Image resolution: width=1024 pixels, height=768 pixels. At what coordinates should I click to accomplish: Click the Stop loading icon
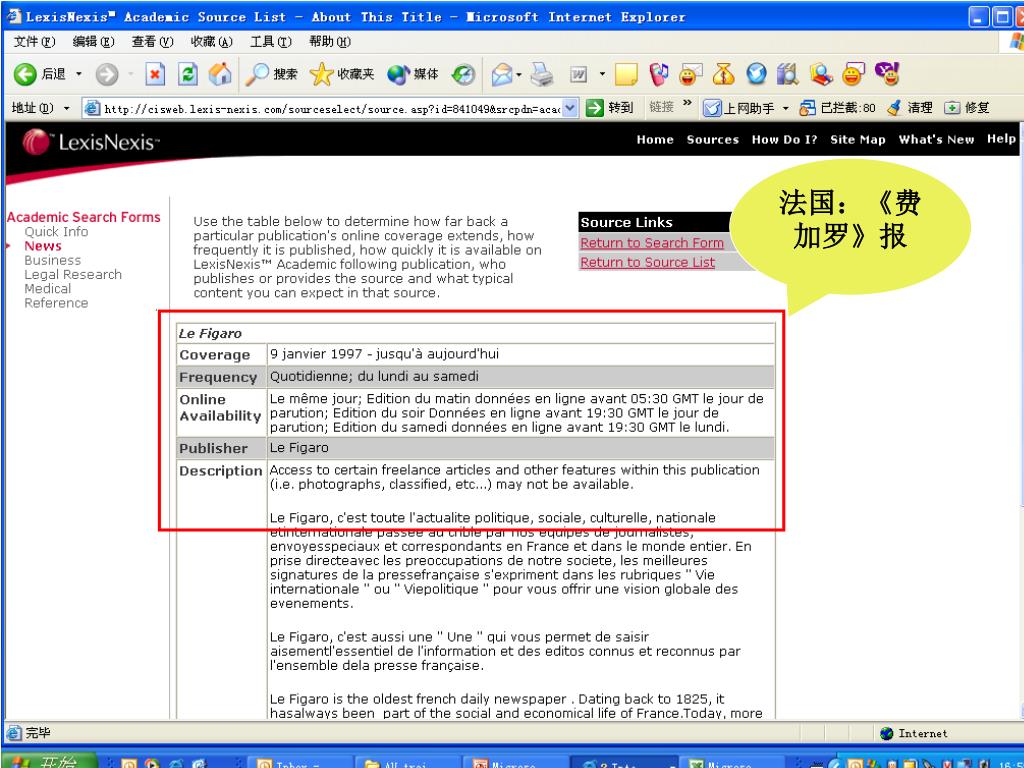click(x=155, y=74)
